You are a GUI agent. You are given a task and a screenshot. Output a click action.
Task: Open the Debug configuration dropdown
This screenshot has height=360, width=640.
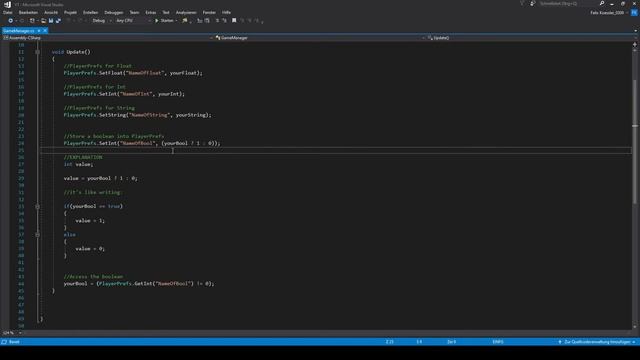point(101,20)
